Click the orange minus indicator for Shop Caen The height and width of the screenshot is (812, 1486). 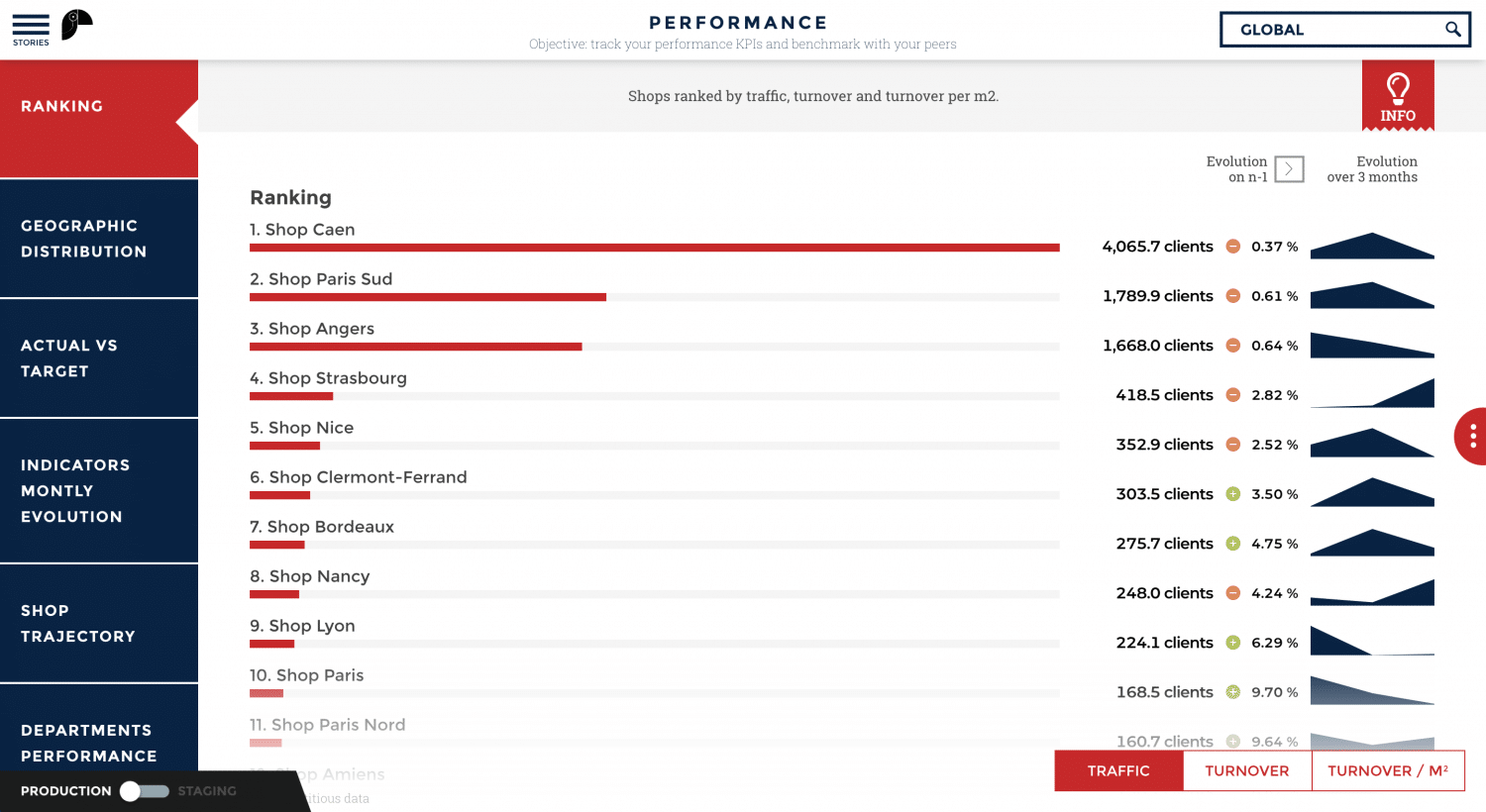click(x=1233, y=247)
